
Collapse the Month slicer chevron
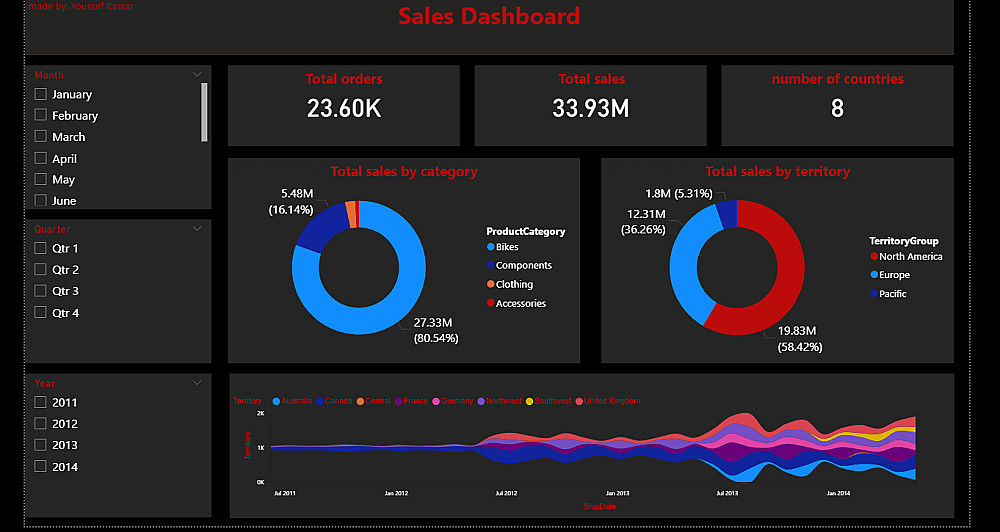[x=197, y=75]
